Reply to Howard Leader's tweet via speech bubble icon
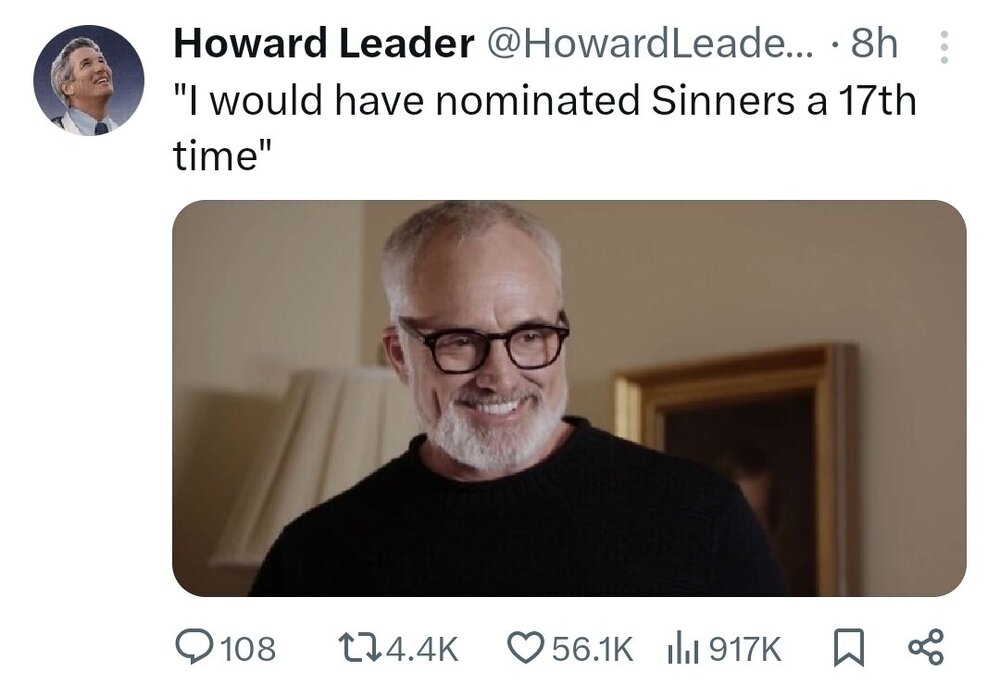The width and height of the screenshot is (1000, 697). [192, 649]
